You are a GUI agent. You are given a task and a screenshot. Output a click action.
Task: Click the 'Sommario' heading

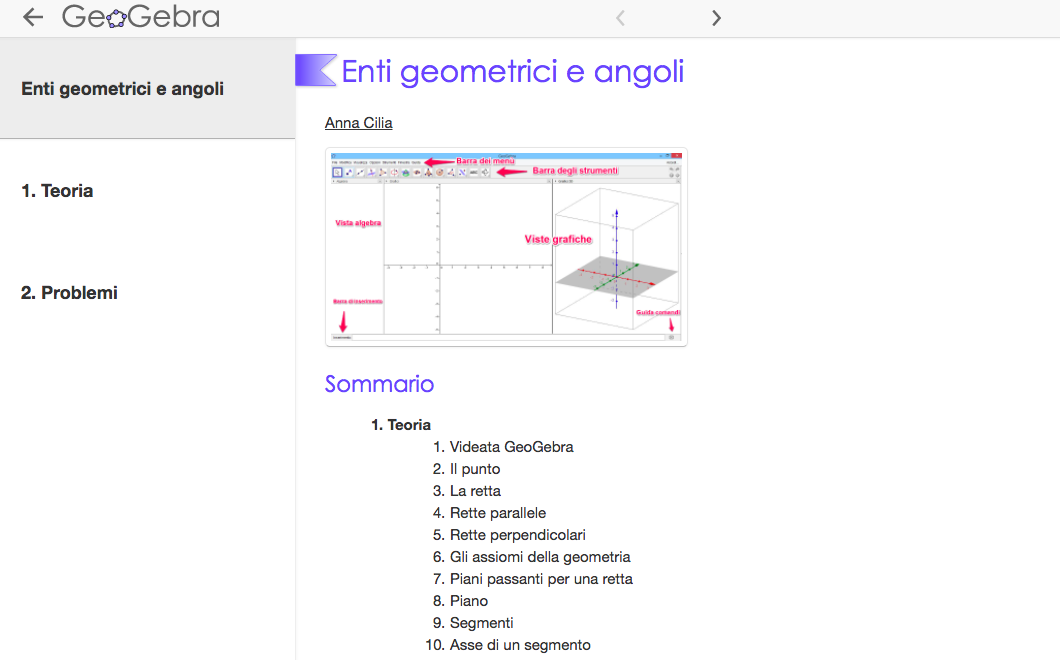click(x=379, y=384)
